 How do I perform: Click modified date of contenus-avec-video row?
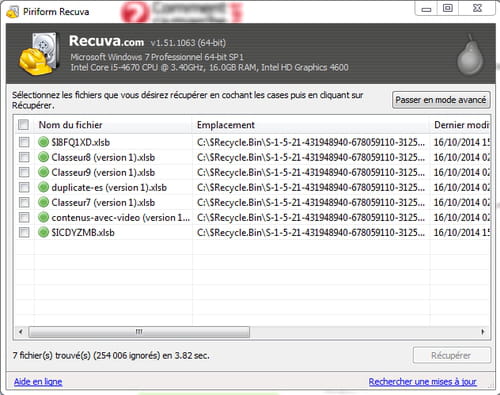462,217
